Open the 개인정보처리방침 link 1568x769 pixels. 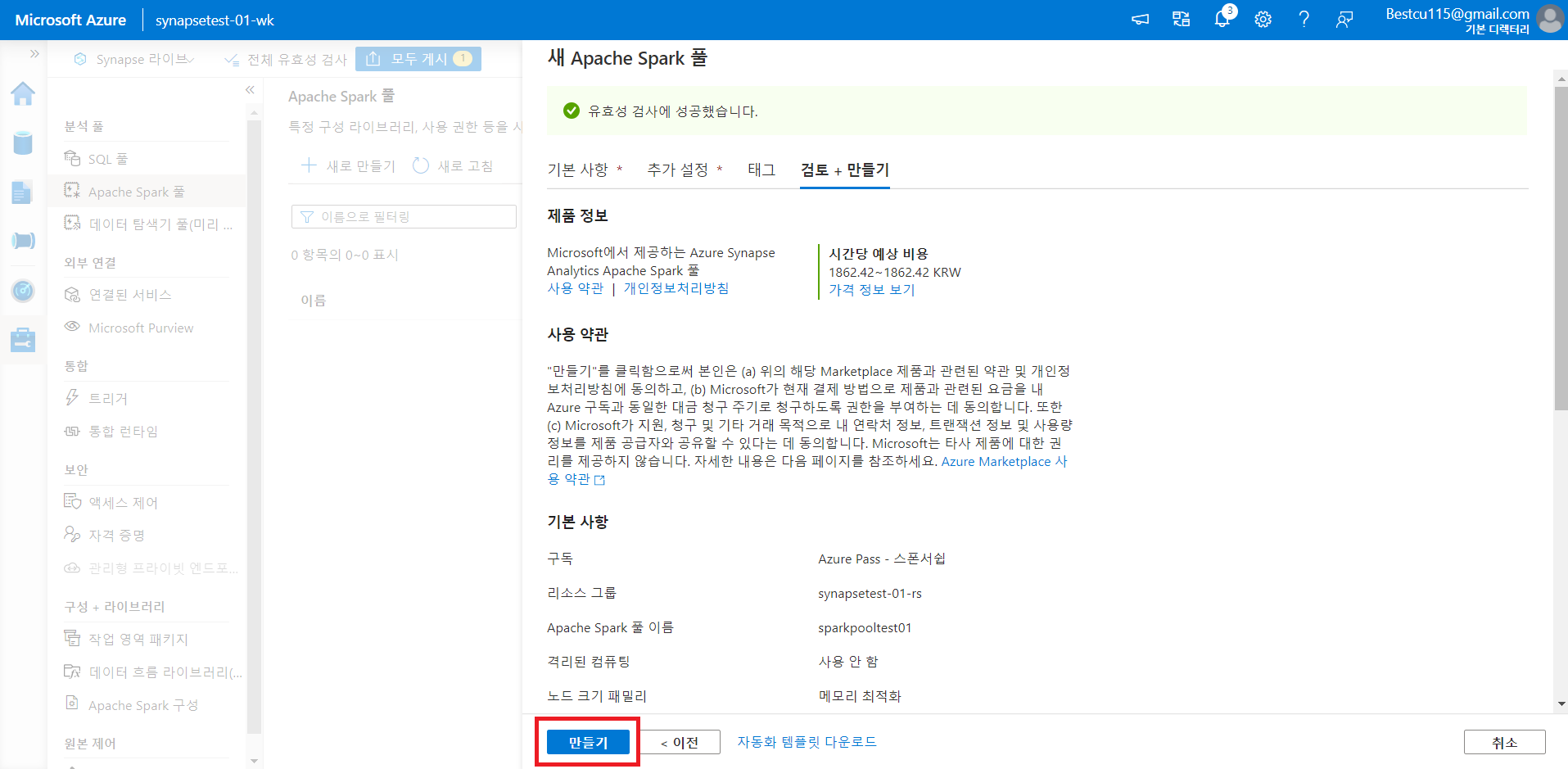[x=676, y=288]
